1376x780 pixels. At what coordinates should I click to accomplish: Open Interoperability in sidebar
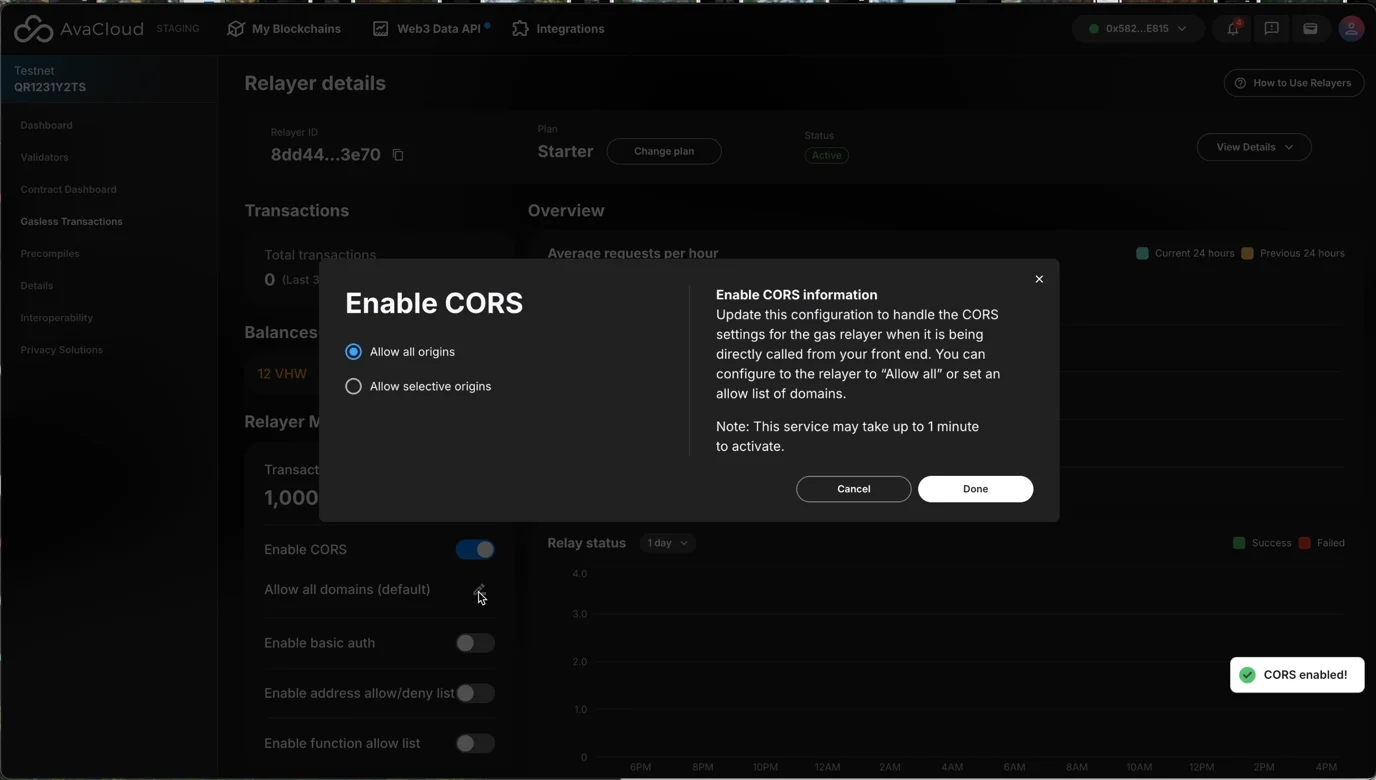[56, 317]
